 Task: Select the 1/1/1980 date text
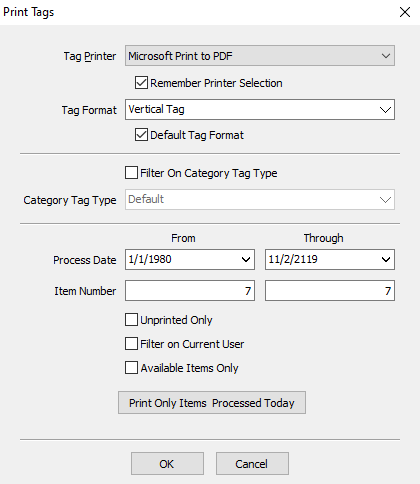point(150,259)
